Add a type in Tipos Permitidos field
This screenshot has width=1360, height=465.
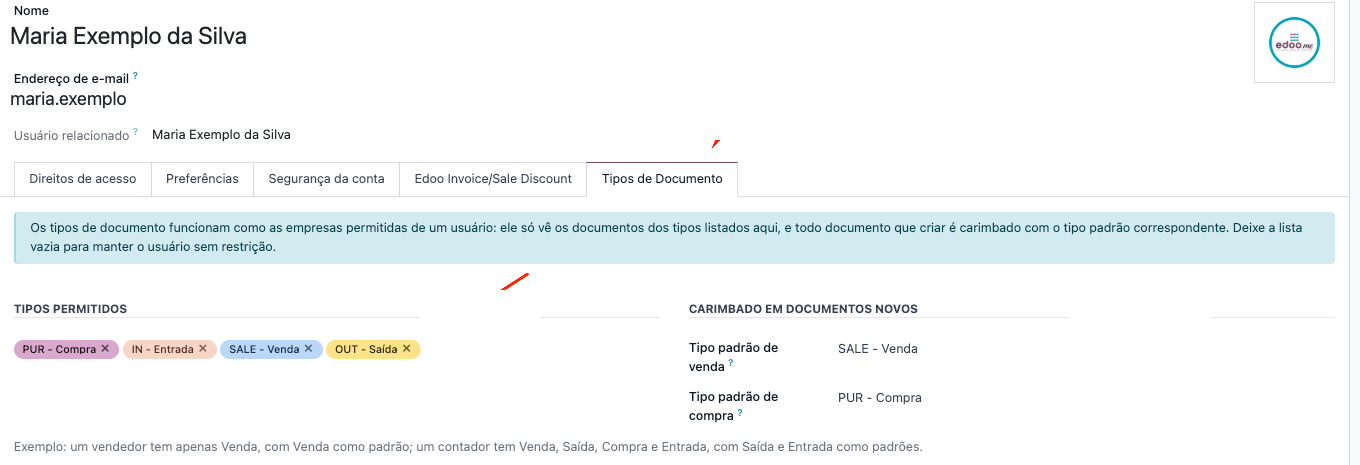tap(540, 349)
